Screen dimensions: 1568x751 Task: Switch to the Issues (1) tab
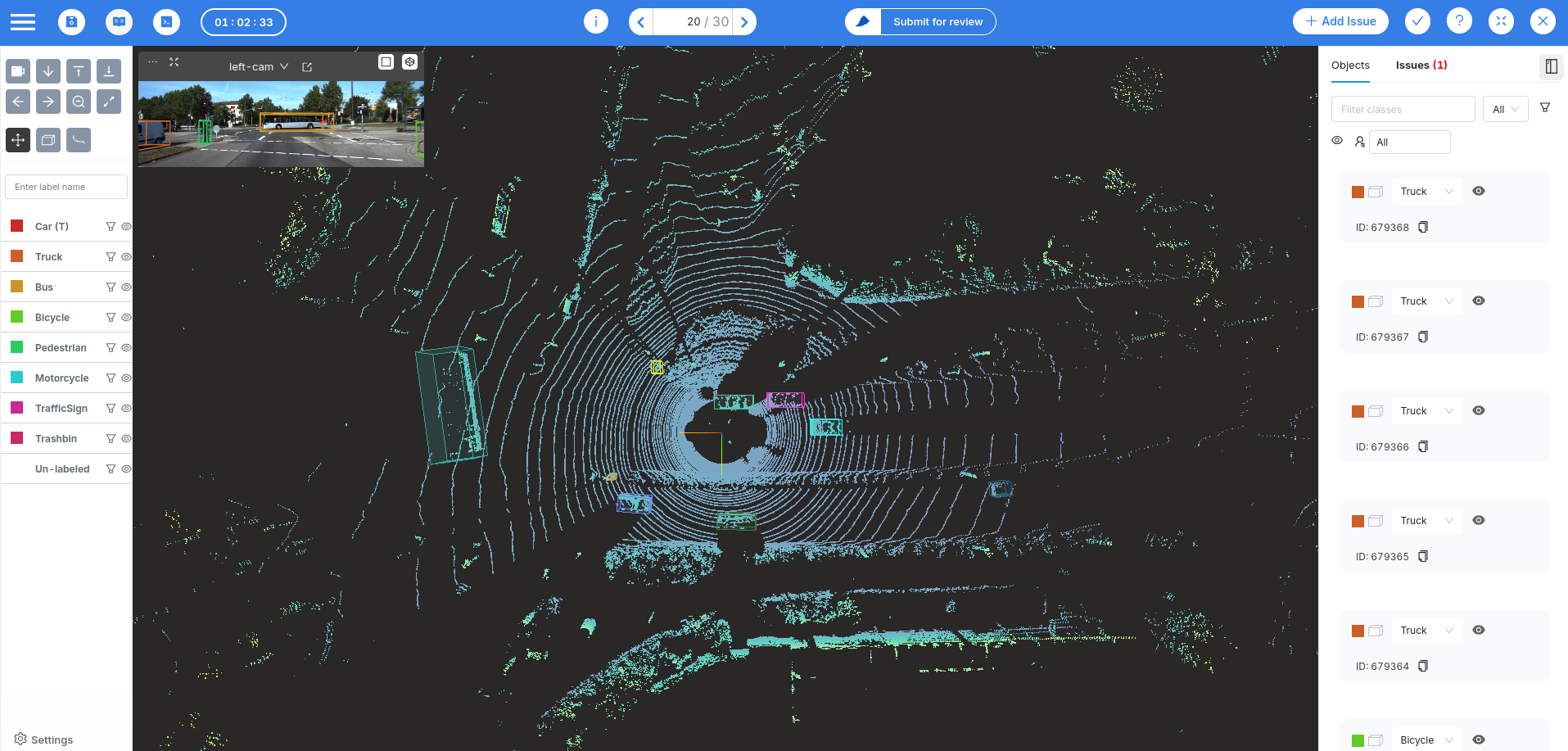[x=1421, y=66]
